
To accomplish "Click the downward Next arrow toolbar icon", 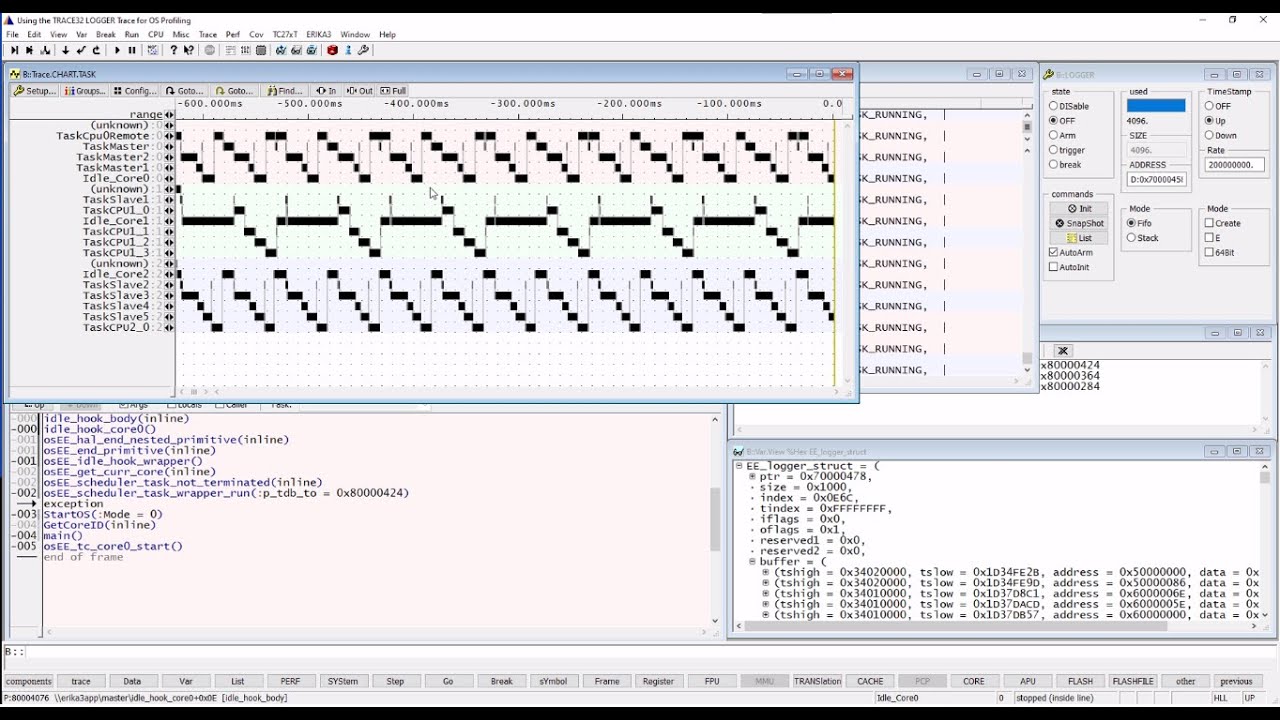I will pos(65,50).
